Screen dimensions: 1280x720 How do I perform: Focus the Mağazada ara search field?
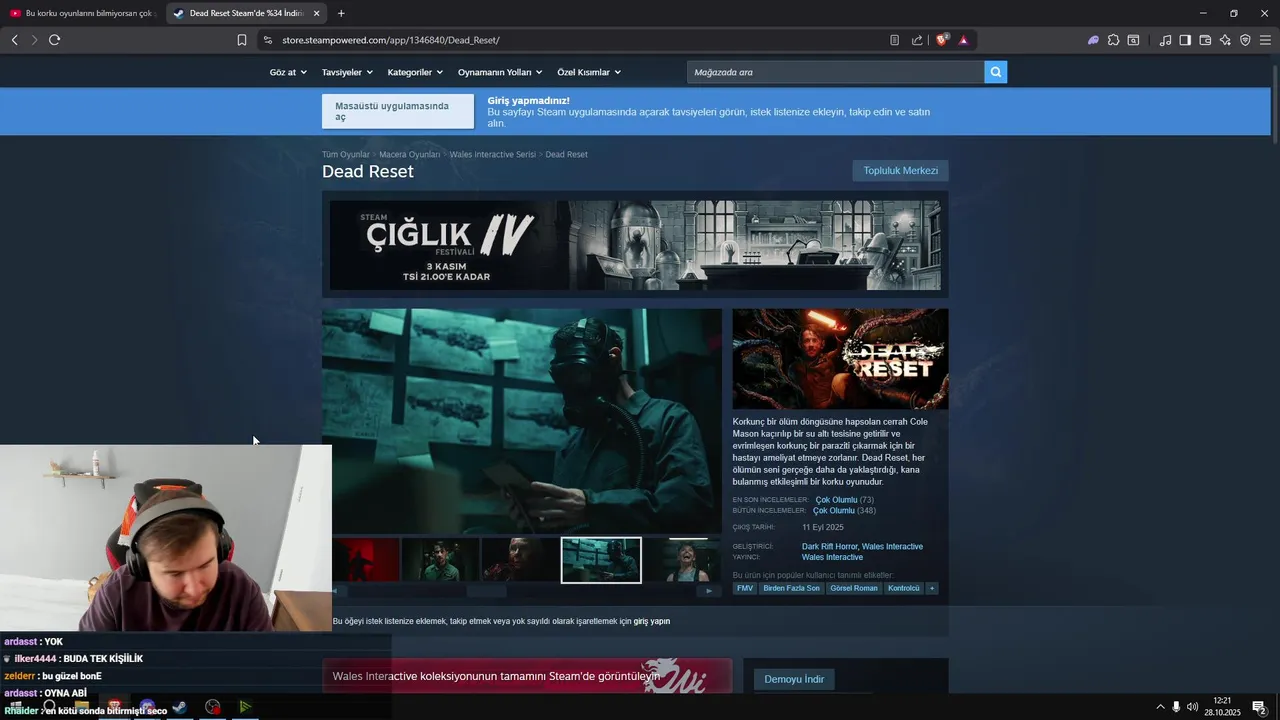click(x=835, y=72)
